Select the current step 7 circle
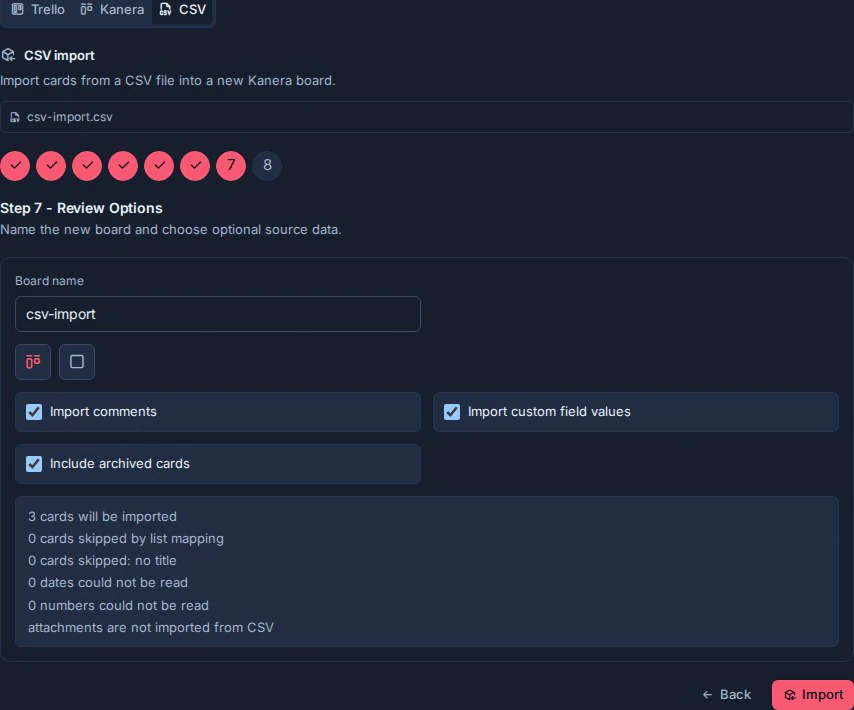This screenshot has width=854, height=710. tap(231, 165)
